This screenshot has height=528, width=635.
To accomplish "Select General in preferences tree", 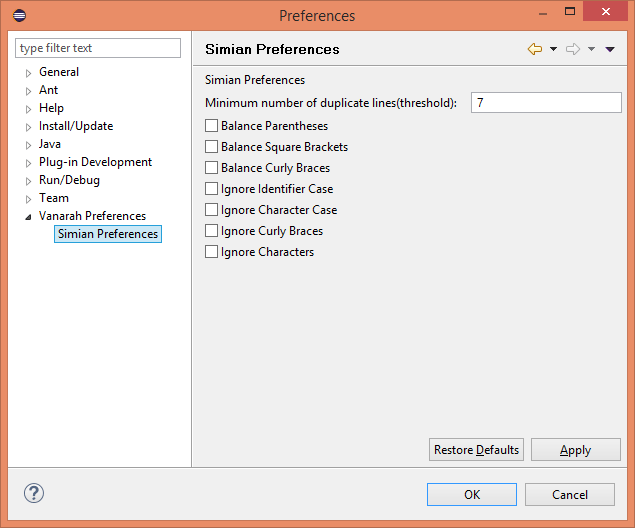I will coord(59,72).
